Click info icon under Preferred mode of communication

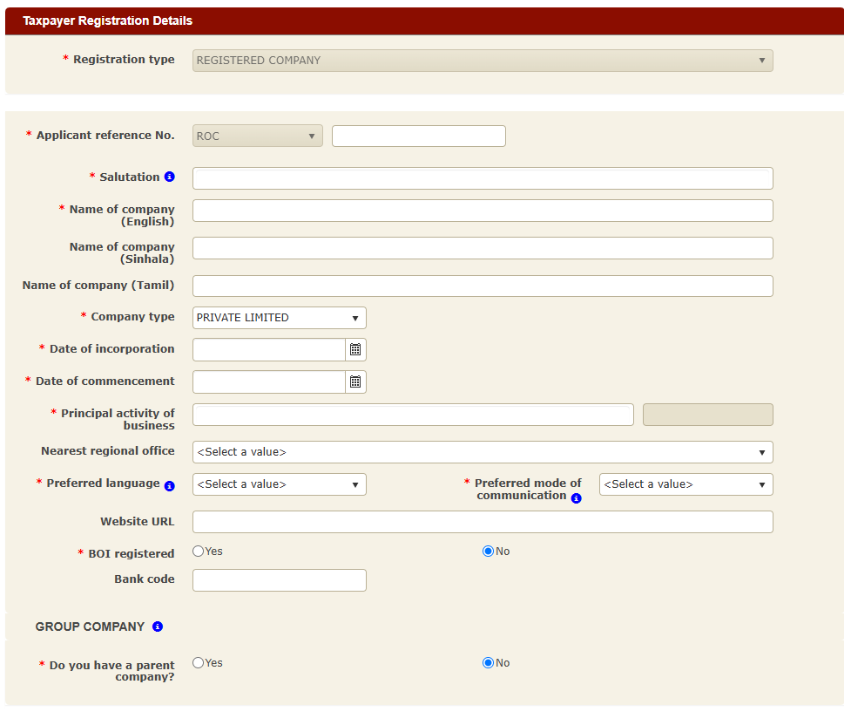pos(576,497)
